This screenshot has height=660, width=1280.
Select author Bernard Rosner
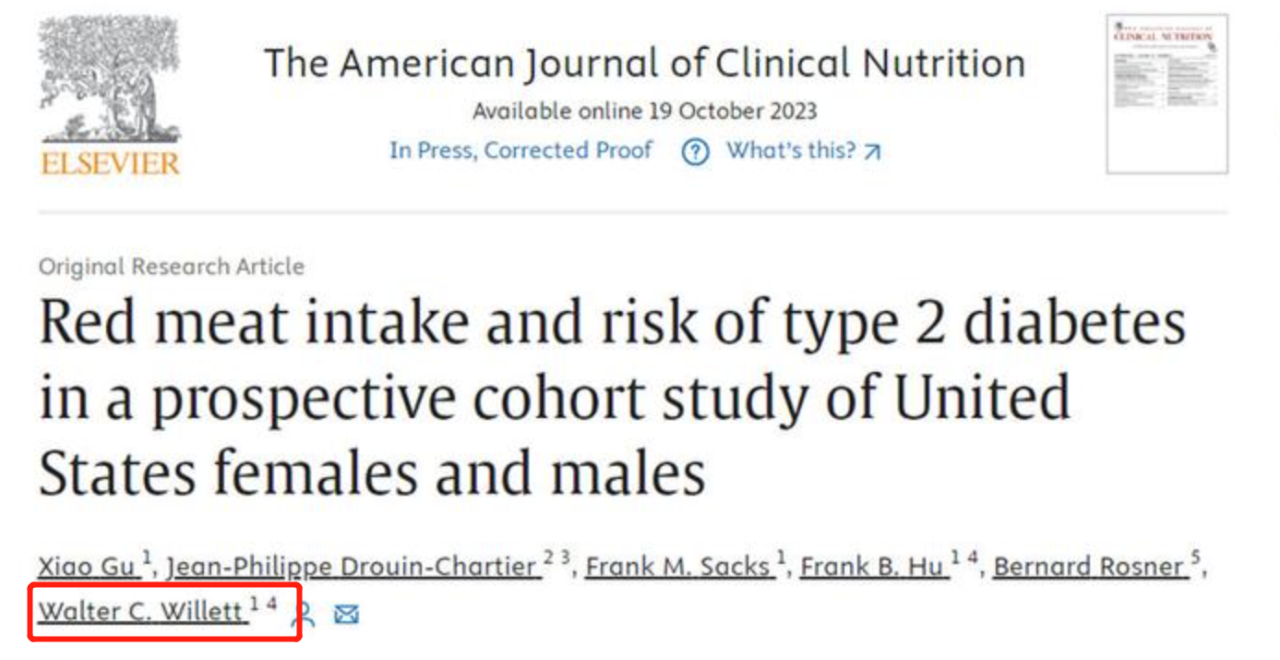[x=1088, y=567]
